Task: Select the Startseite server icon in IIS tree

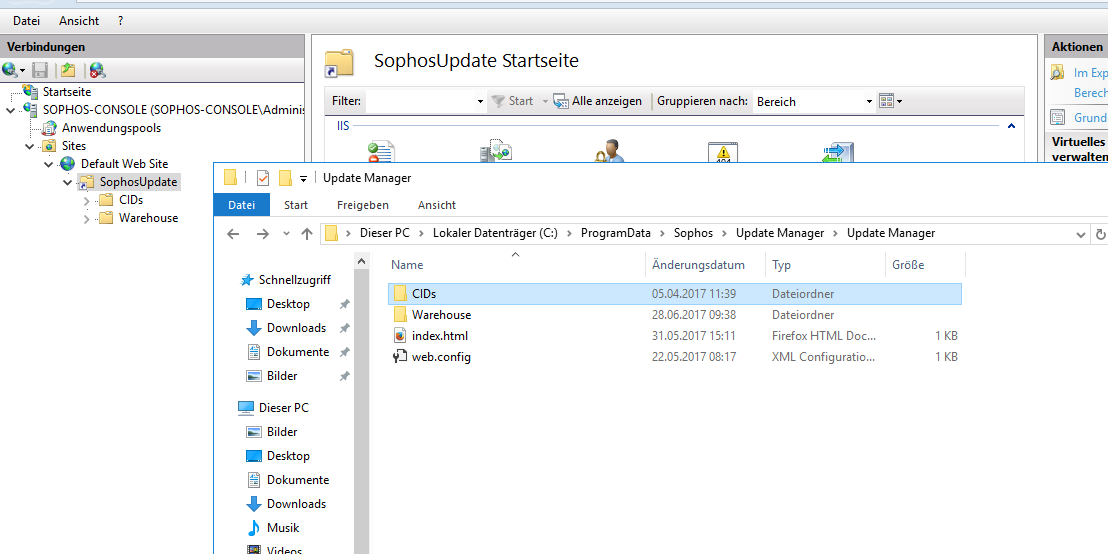Action: click(30, 92)
